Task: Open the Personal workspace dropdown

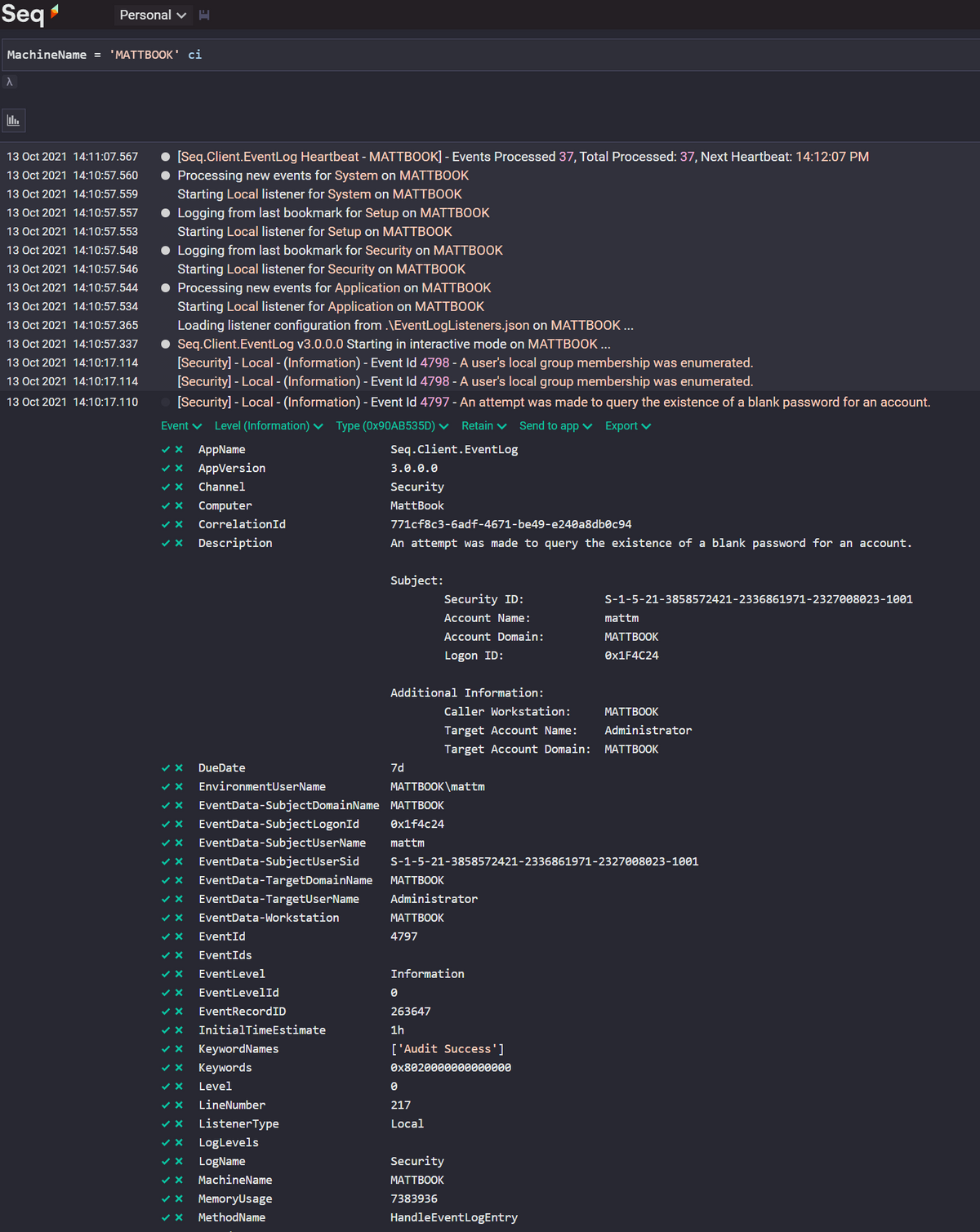Action: (153, 16)
